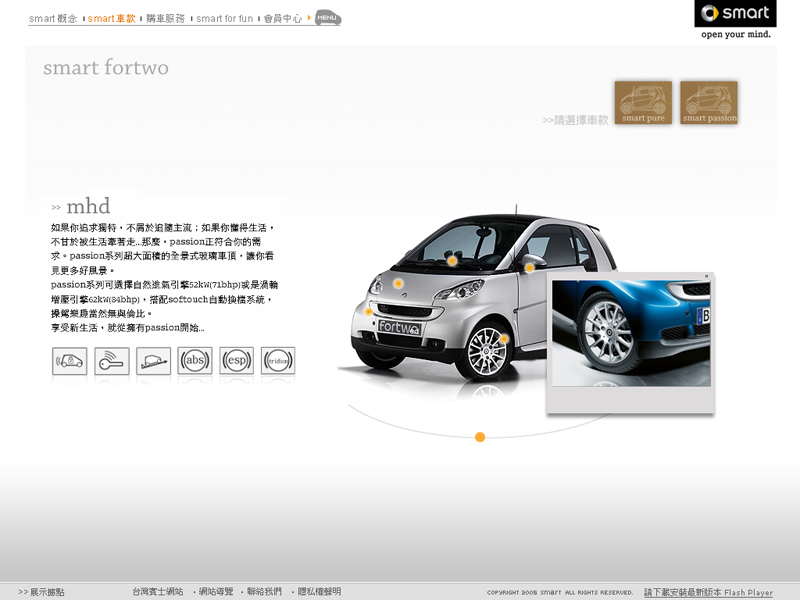Screen dimensions: 800x600
Task: Open the abs feature icon
Action: coord(195,361)
